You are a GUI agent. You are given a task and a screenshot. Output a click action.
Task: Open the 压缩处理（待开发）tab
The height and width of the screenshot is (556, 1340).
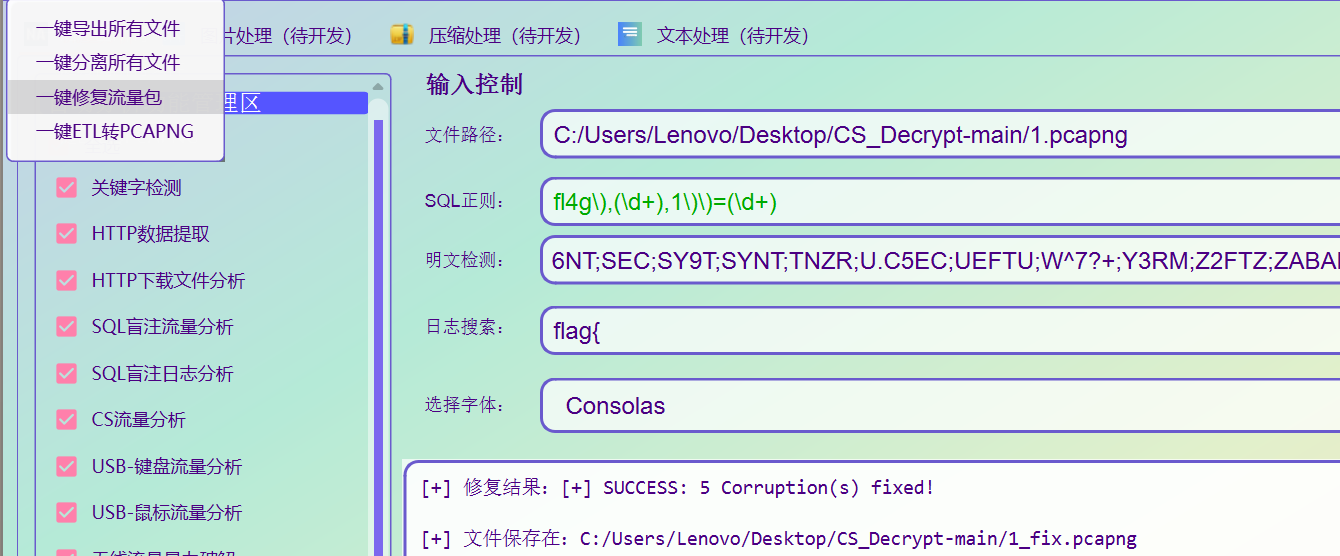[x=487, y=35]
